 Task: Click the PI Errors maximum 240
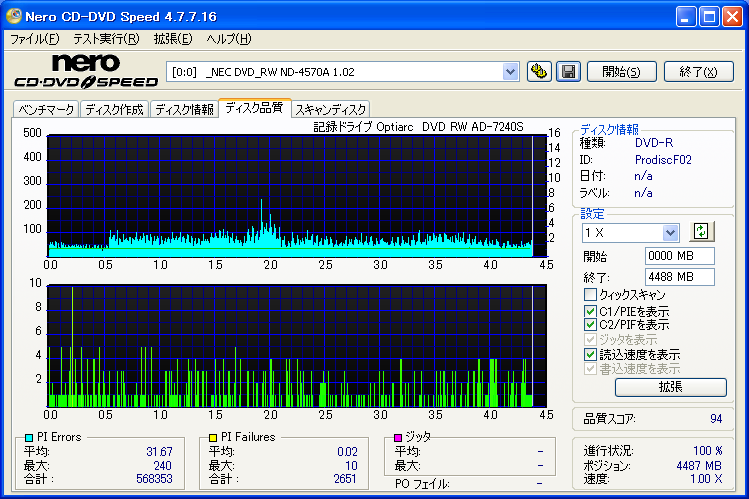162,466
